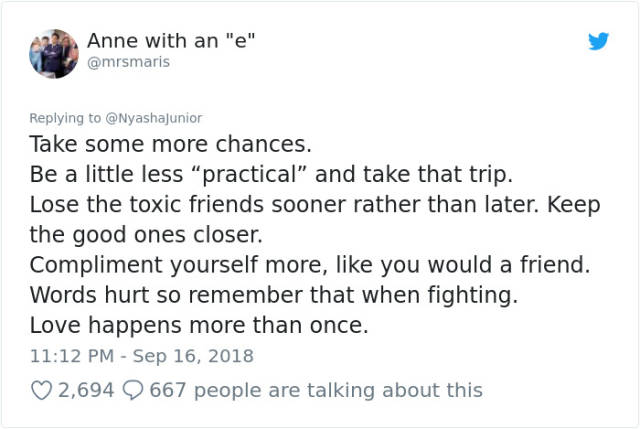
Task: Click the "Take some more chances." line
Action: 171,144
